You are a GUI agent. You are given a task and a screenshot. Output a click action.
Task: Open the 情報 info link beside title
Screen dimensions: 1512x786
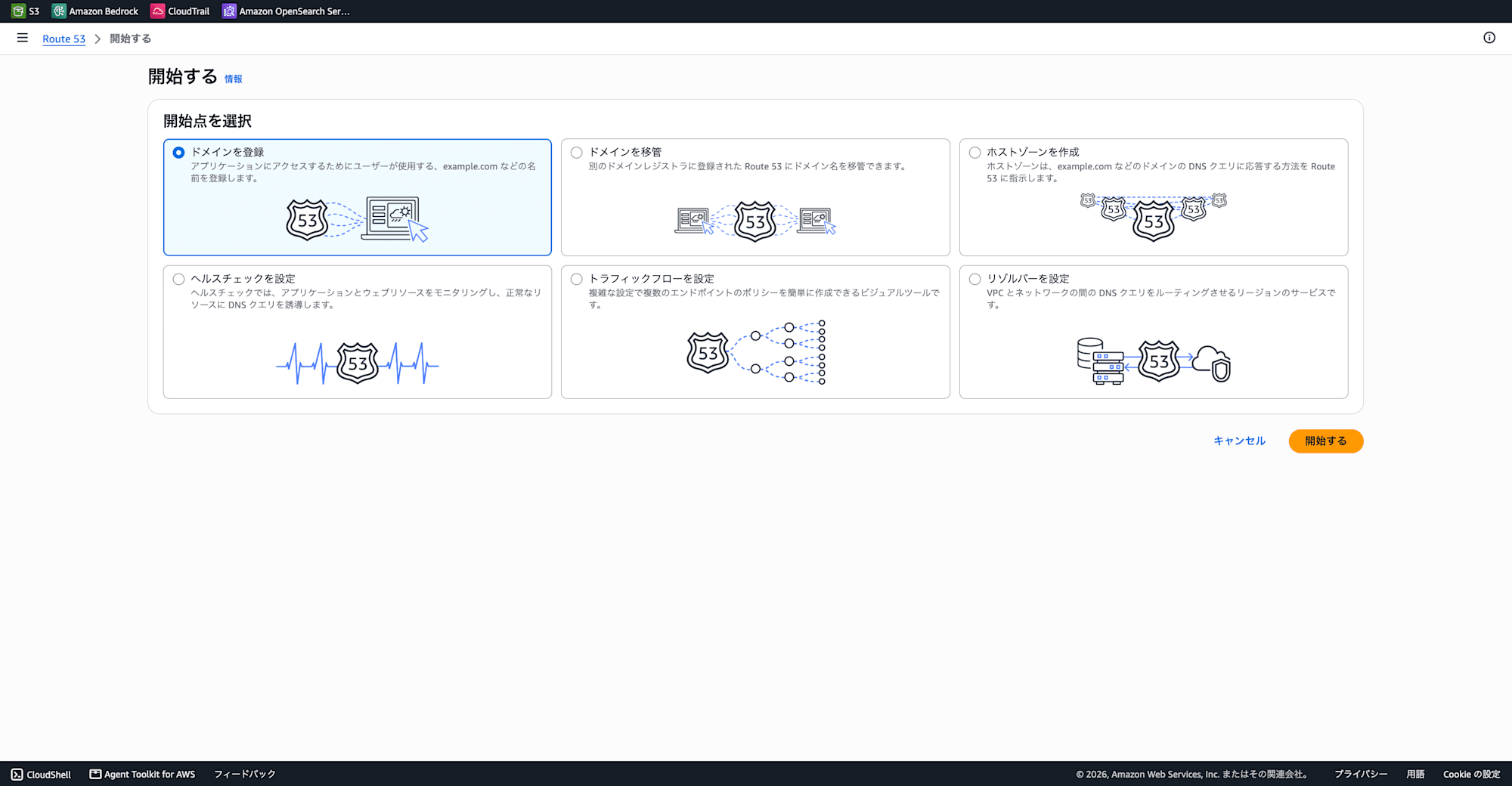(233, 79)
